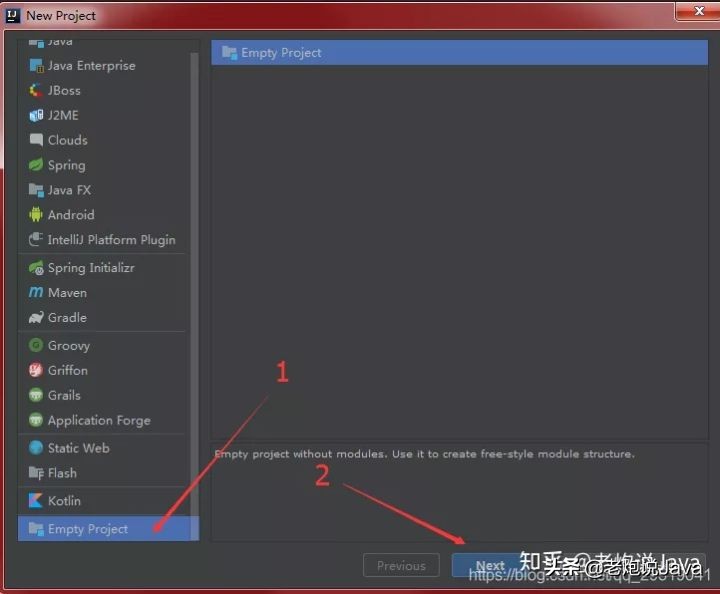Click the IntelliJ Platform Plugin icon
Image resolution: width=720 pixels, height=594 pixels.
coord(36,239)
